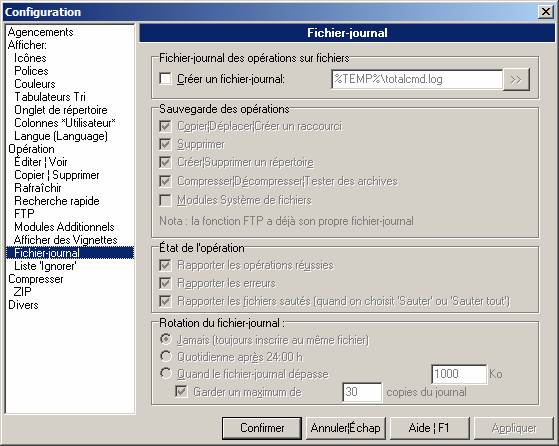Select Polices in the settings list

click(x=31, y=71)
